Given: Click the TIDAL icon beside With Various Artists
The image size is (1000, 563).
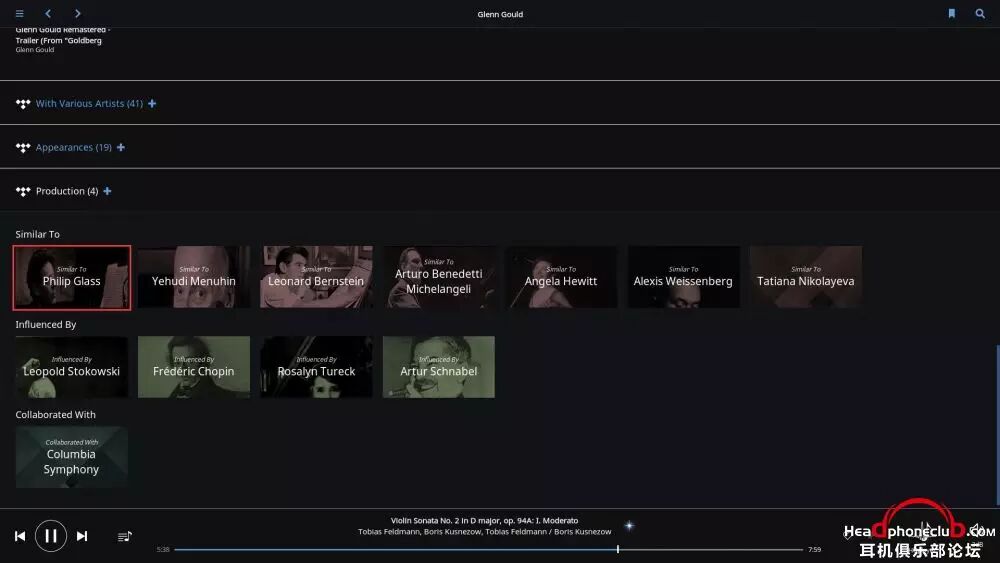Looking at the screenshot, I should coord(23,104).
